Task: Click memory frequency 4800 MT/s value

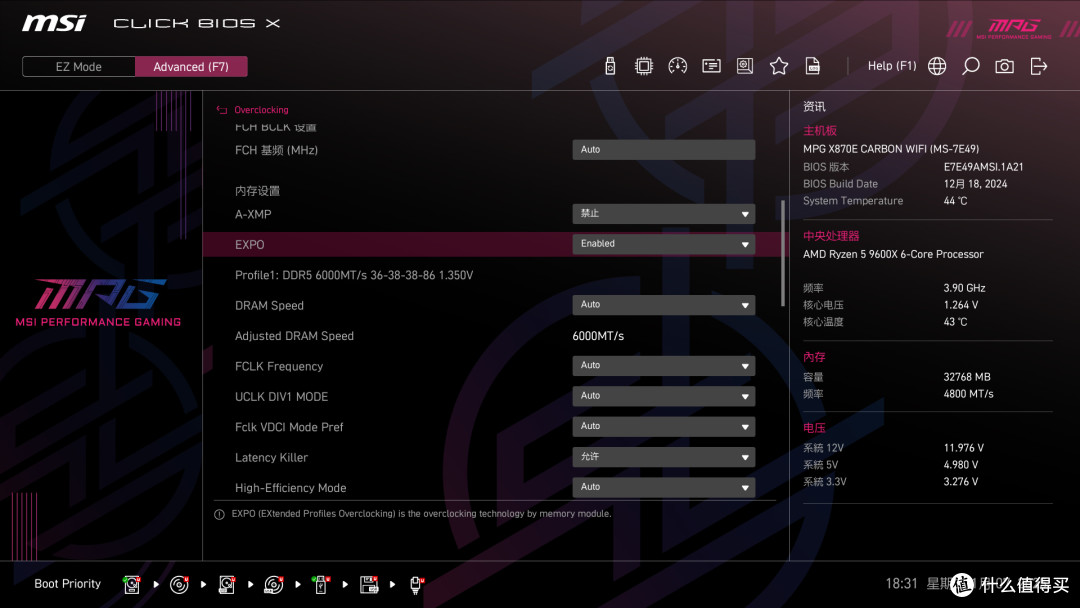Action: click(968, 394)
